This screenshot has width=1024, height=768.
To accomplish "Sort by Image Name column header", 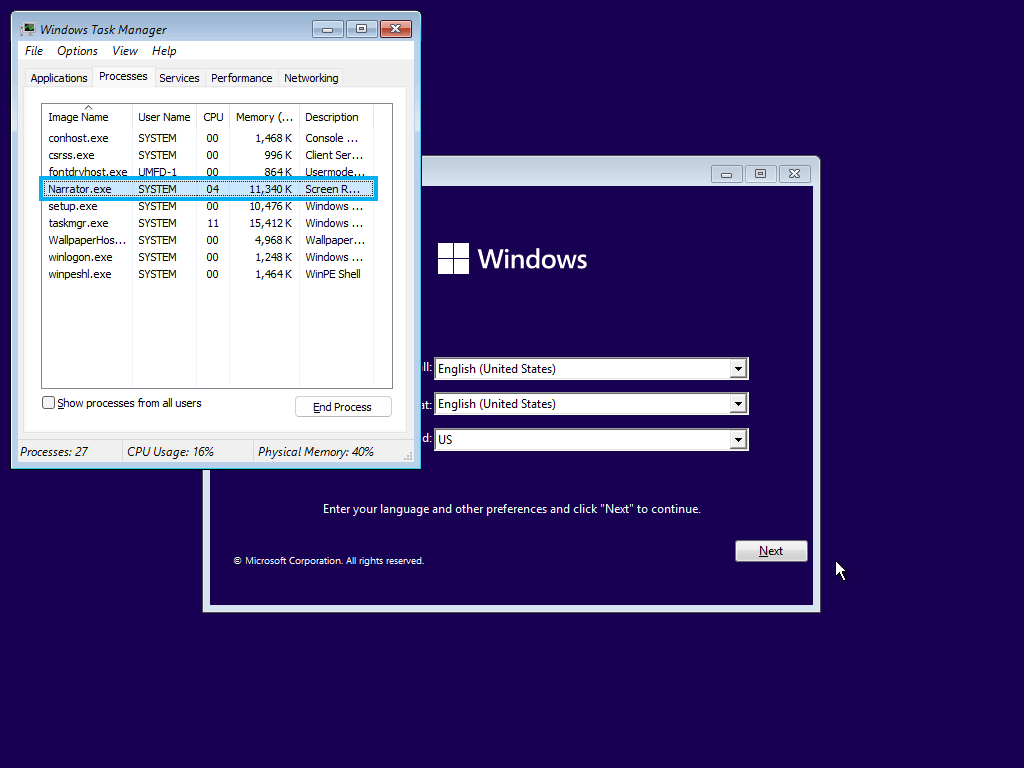I will pyautogui.click(x=87, y=117).
